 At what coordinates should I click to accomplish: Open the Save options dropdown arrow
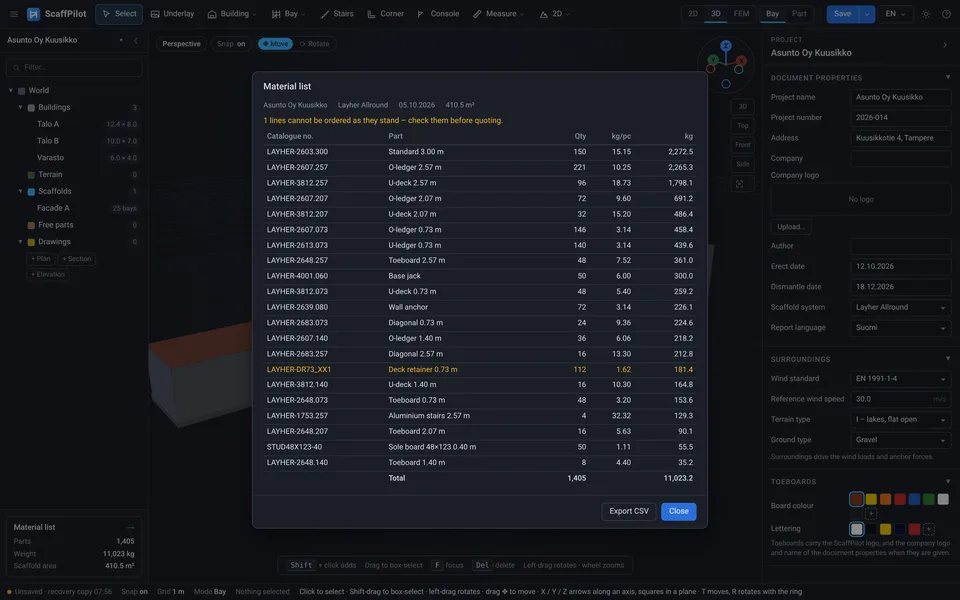(x=866, y=14)
